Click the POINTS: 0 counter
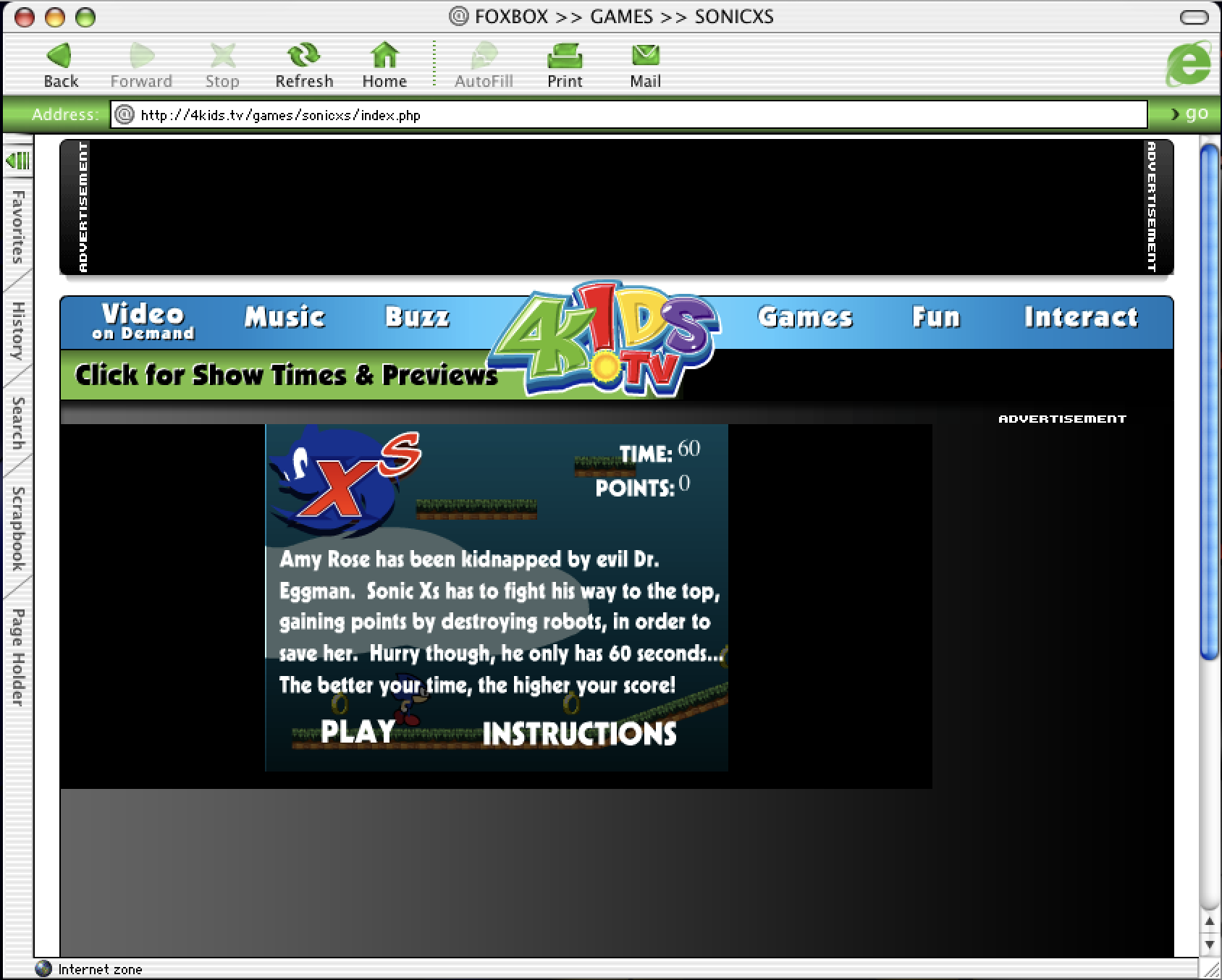 (643, 486)
